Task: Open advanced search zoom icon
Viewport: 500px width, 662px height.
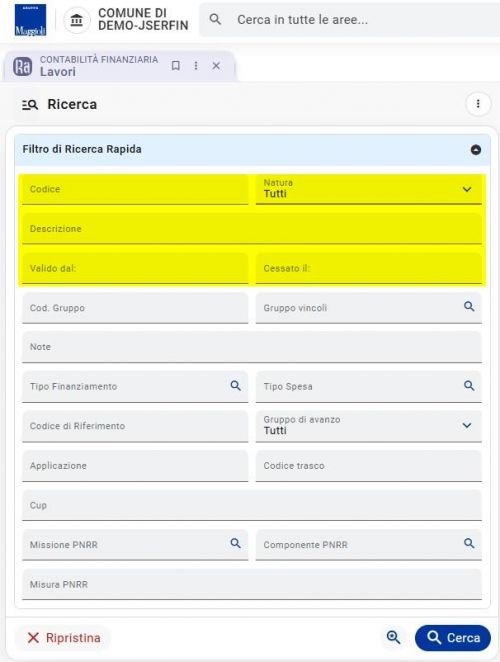Action: (394, 638)
